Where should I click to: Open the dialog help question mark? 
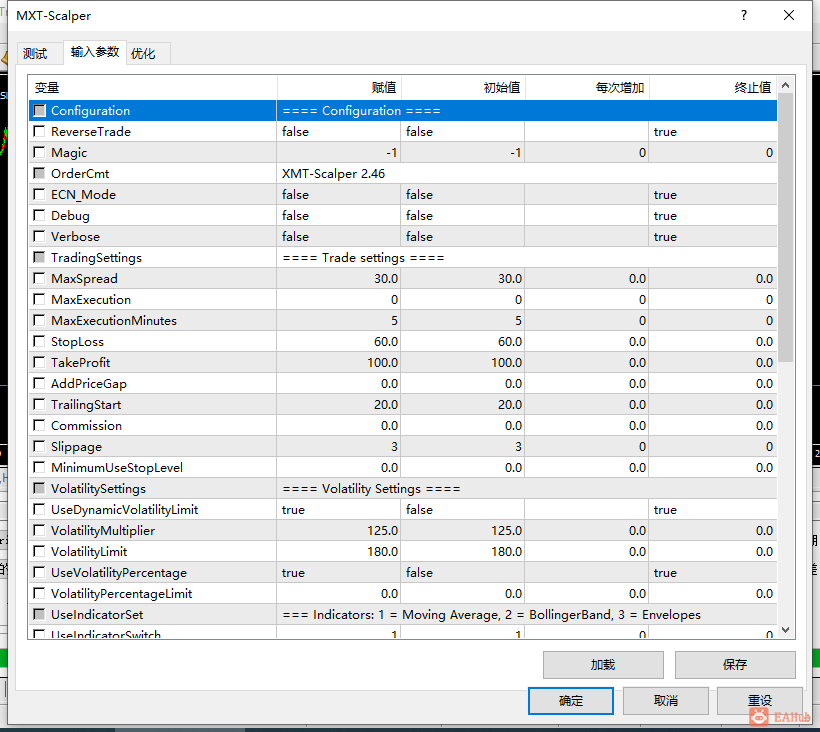click(744, 15)
